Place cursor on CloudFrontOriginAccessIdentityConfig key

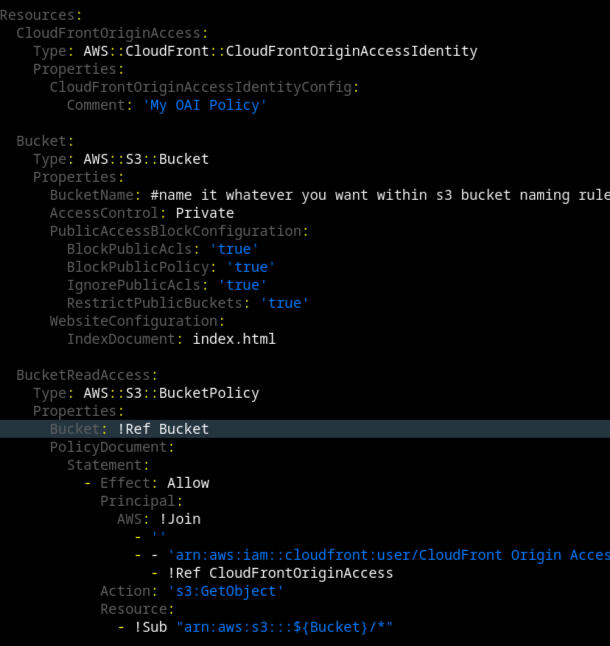click(x=204, y=87)
